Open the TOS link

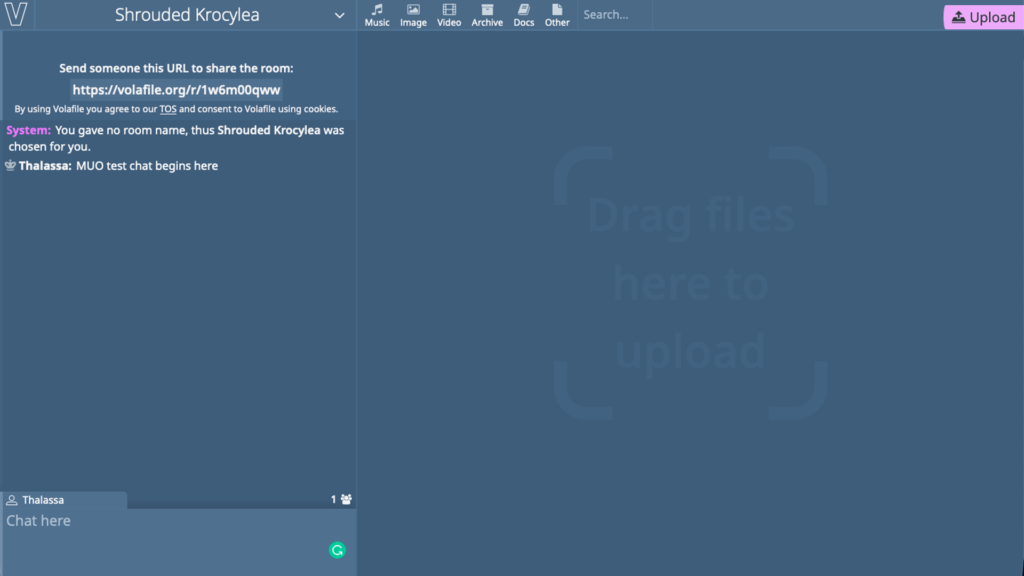click(x=168, y=109)
